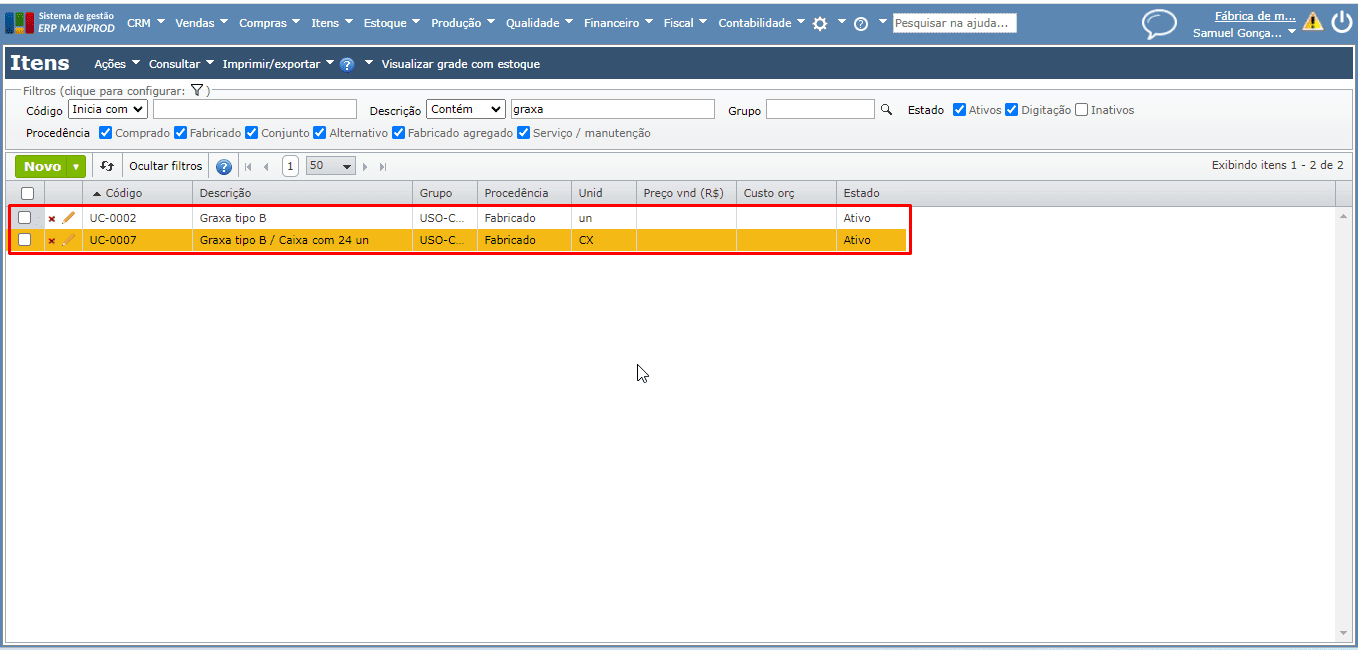
Task: Go to next page of results
Action: [x=365, y=167]
